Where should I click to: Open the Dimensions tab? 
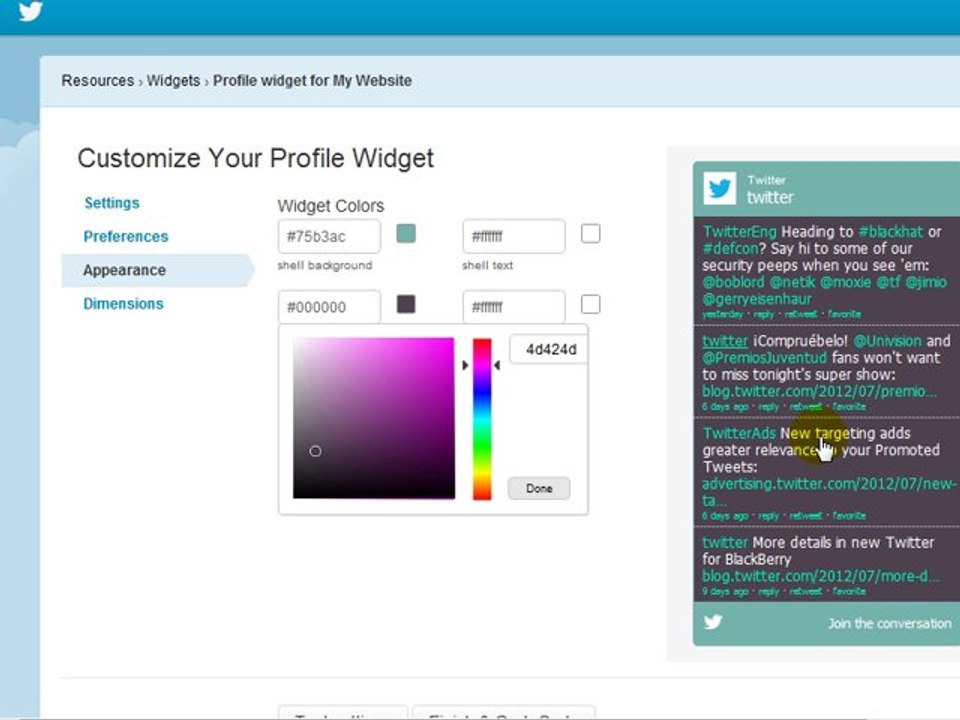point(123,304)
